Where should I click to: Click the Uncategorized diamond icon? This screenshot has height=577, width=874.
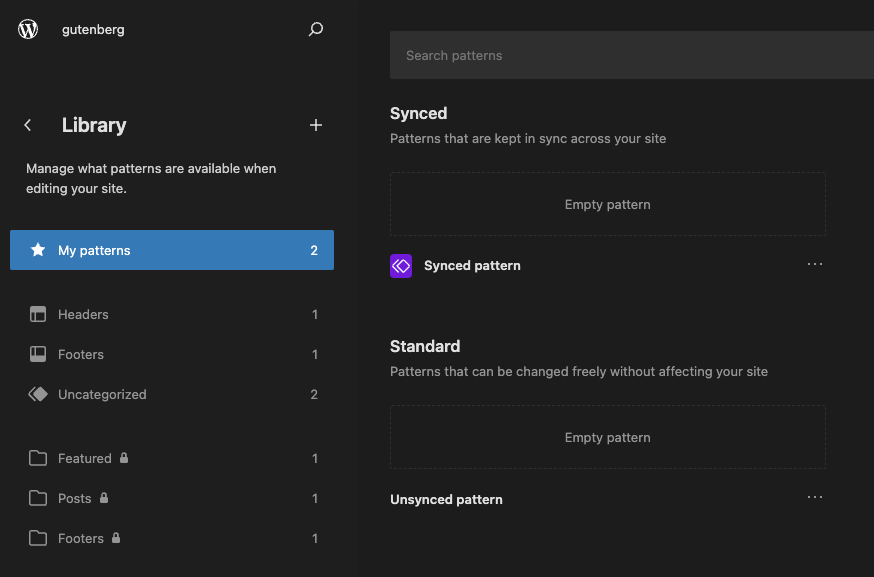click(38, 394)
